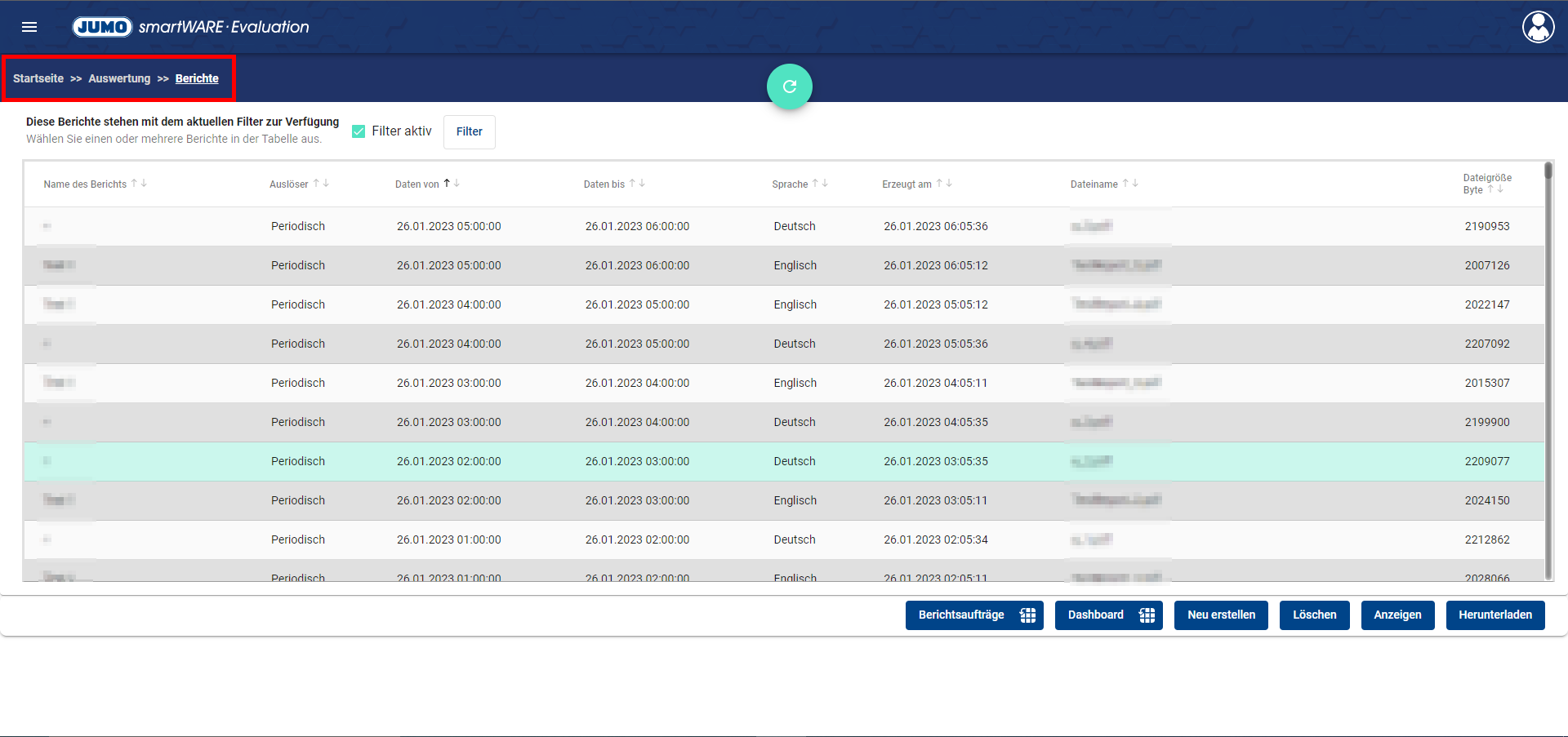The height and width of the screenshot is (737, 1568).
Task: Click the Löschen button
Action: (x=1314, y=615)
